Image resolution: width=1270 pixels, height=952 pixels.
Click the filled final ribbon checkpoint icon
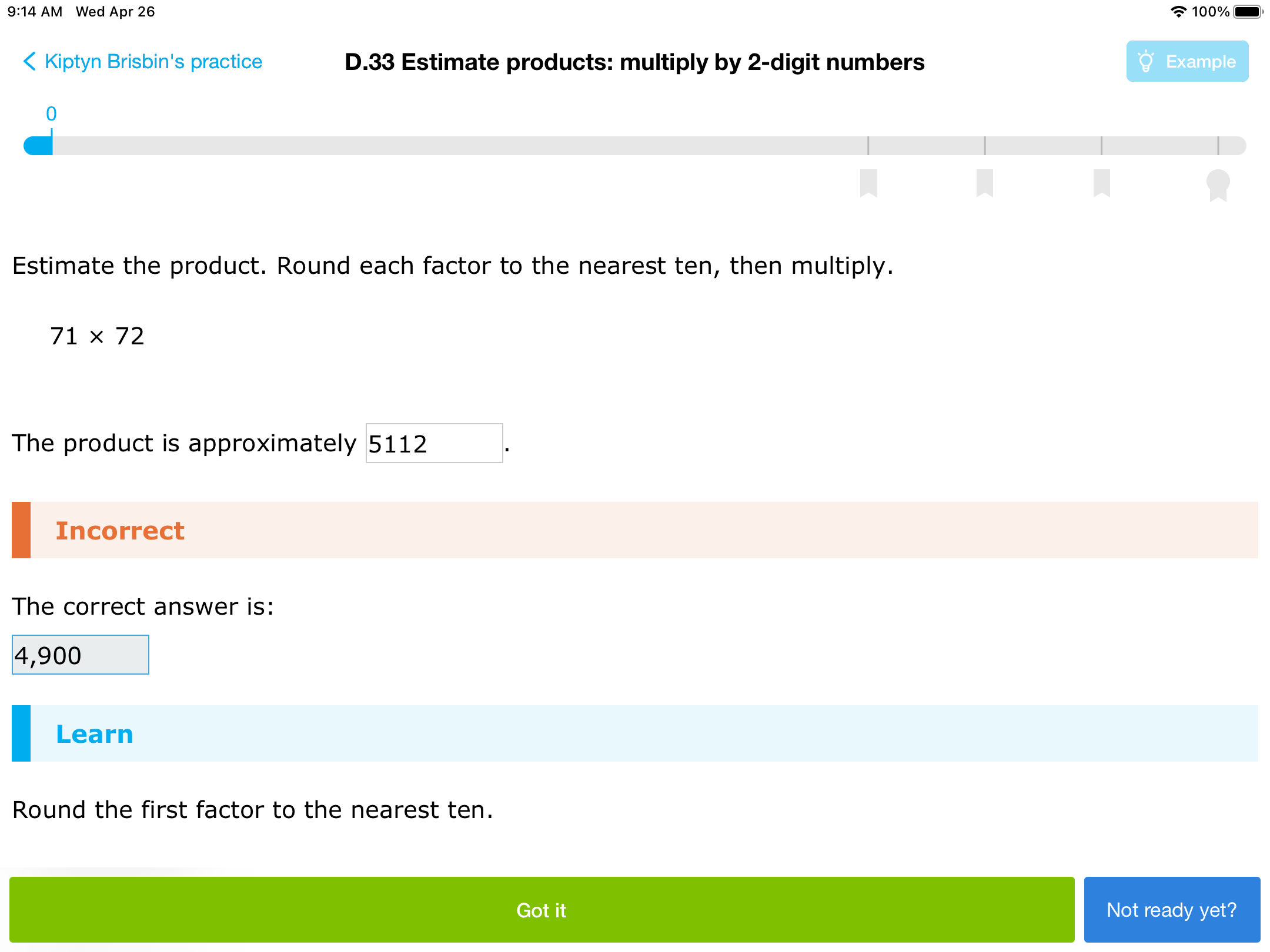click(x=1219, y=185)
